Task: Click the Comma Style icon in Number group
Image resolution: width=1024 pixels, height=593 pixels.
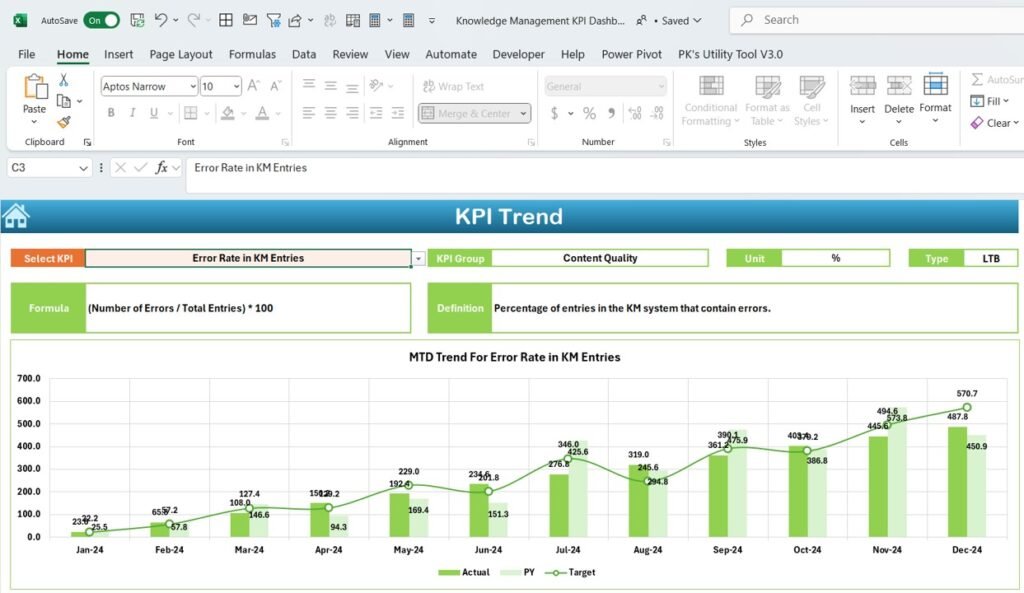Action: pyautogui.click(x=612, y=113)
